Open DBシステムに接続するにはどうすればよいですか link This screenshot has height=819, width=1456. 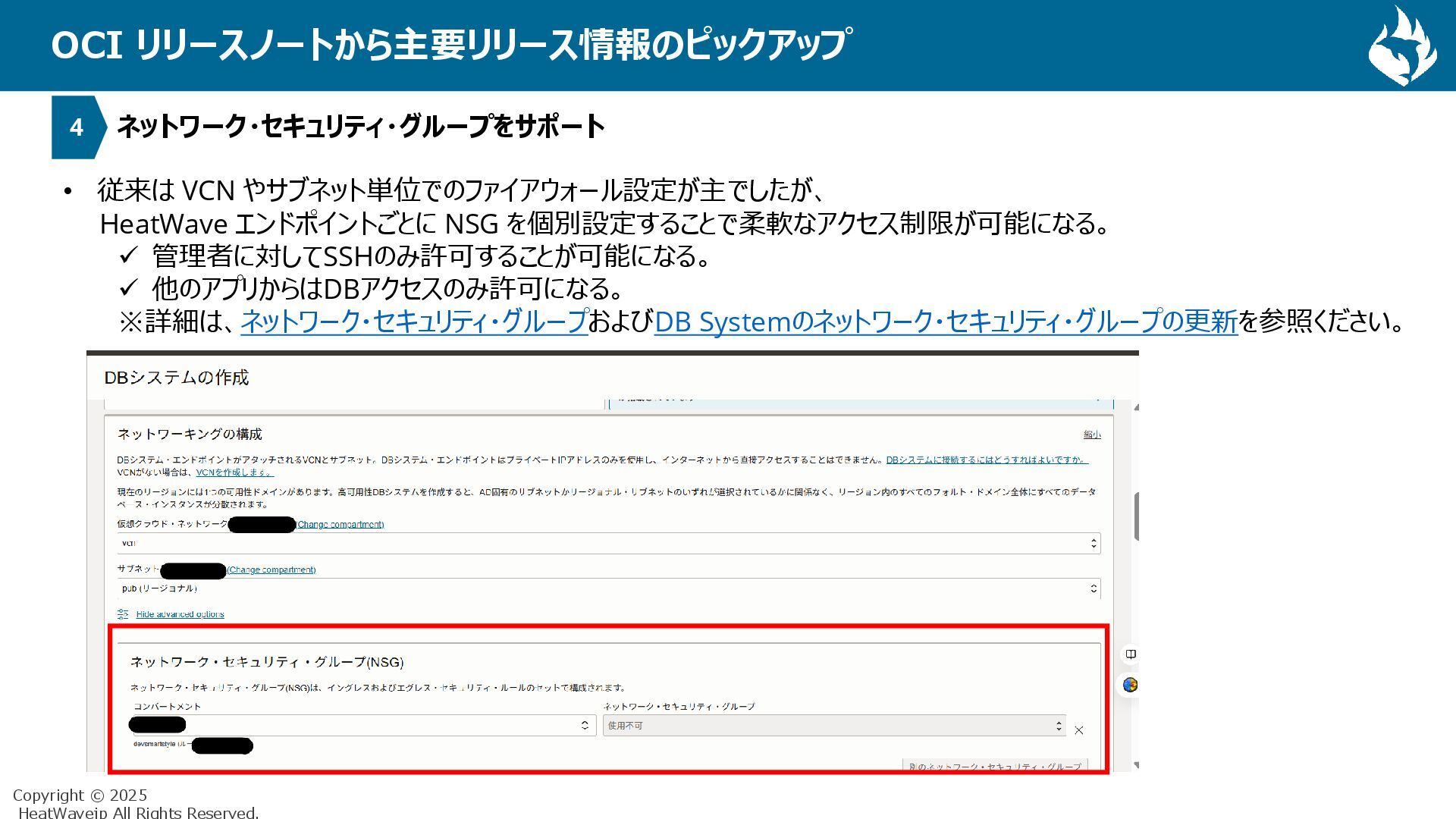point(987,460)
